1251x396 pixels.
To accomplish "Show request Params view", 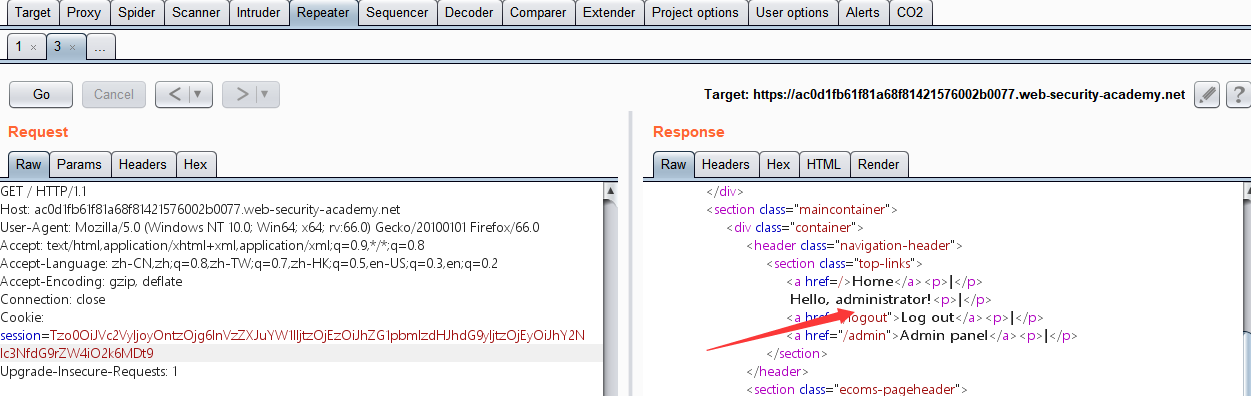I will tap(79, 164).
